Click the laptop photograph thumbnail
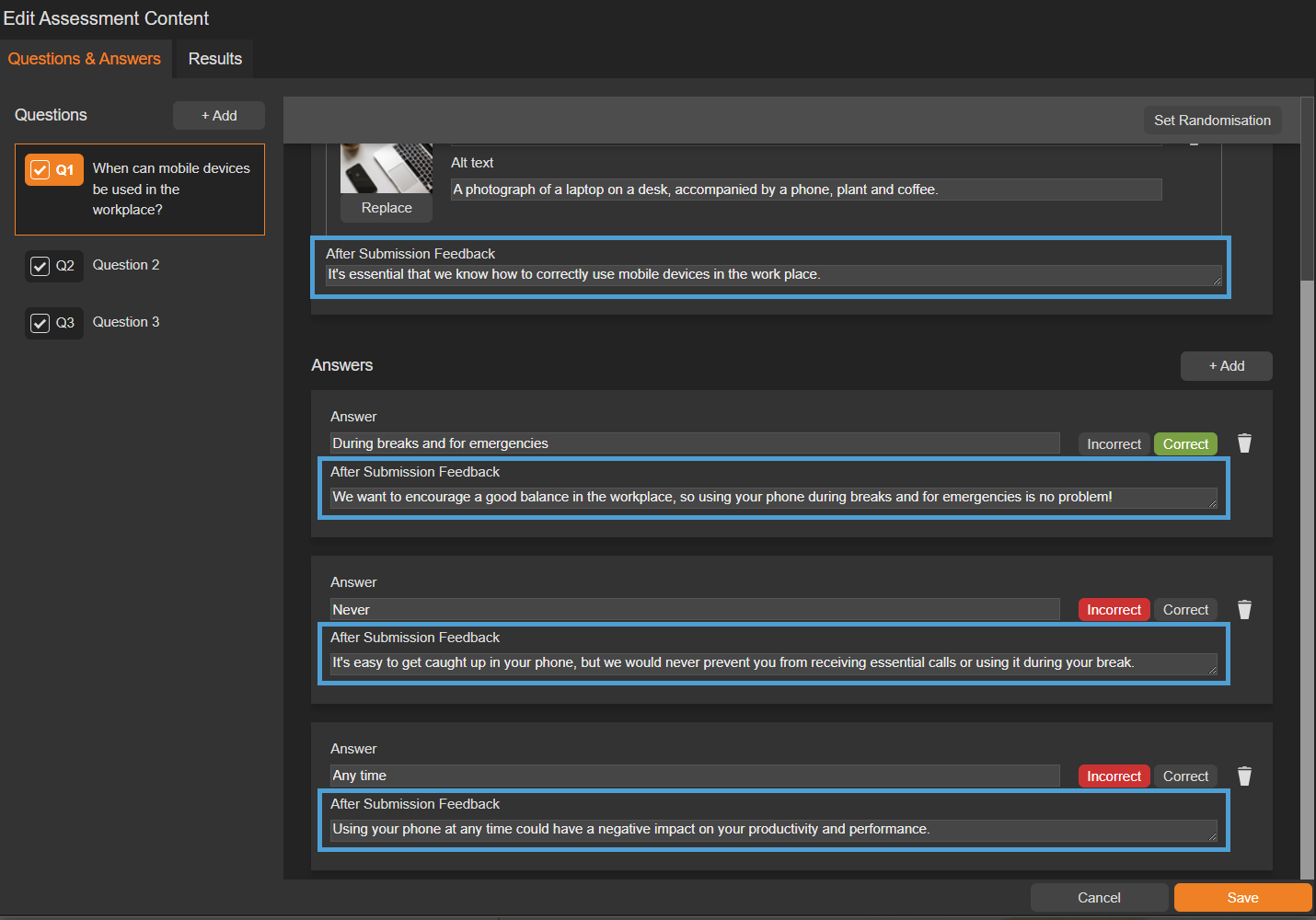The height and width of the screenshot is (920, 1316). click(x=387, y=167)
